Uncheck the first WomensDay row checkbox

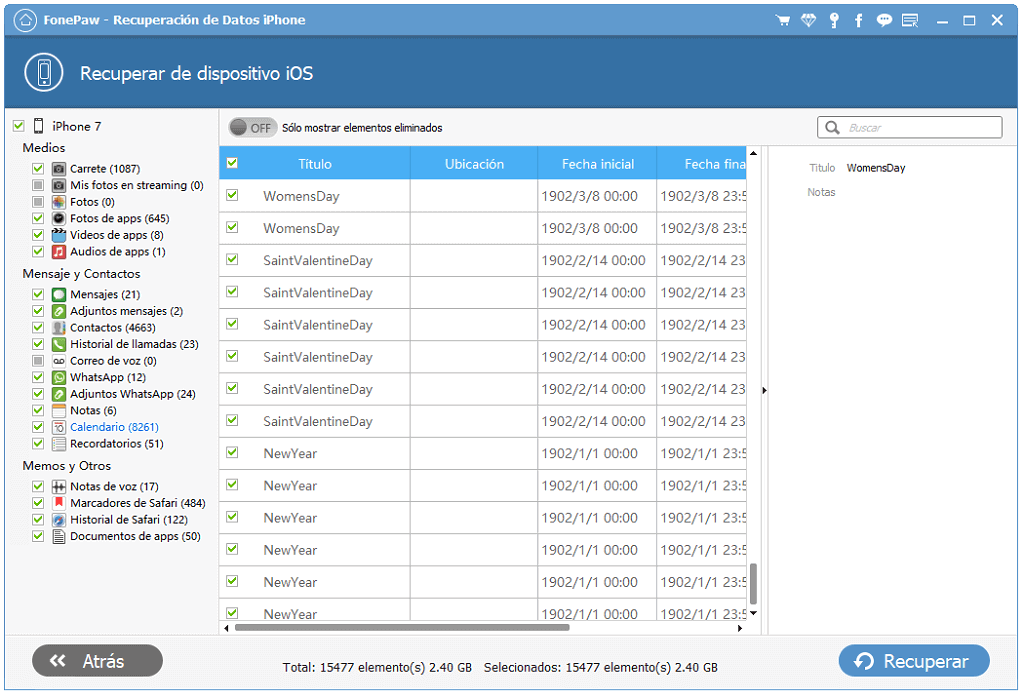(x=232, y=195)
